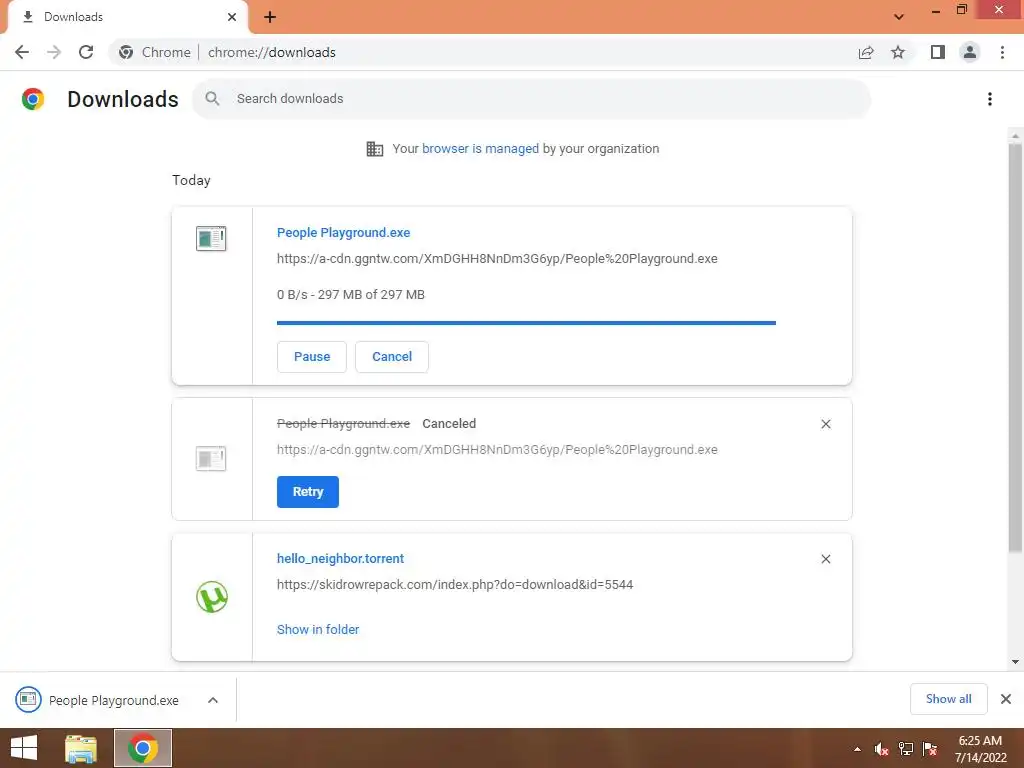Click Show all downloads button

point(948,699)
